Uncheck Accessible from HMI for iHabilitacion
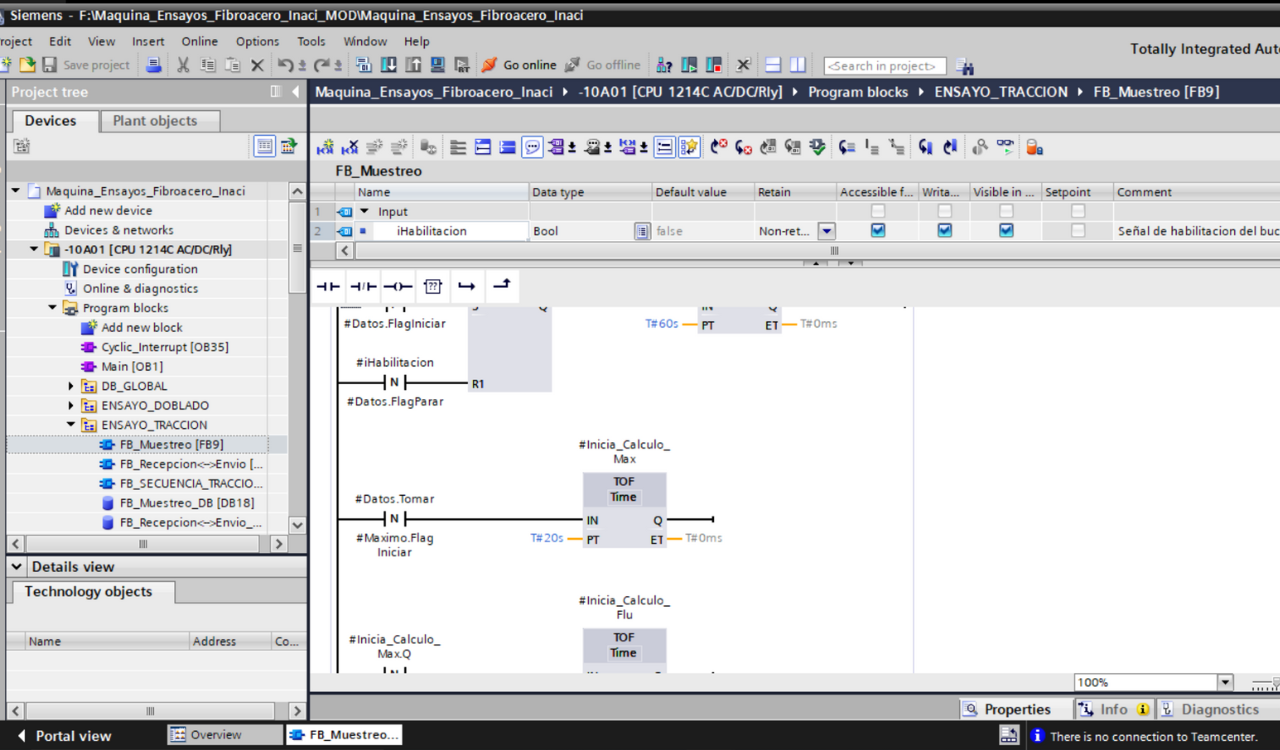Screen dimensions: 1280x750 click(877, 231)
